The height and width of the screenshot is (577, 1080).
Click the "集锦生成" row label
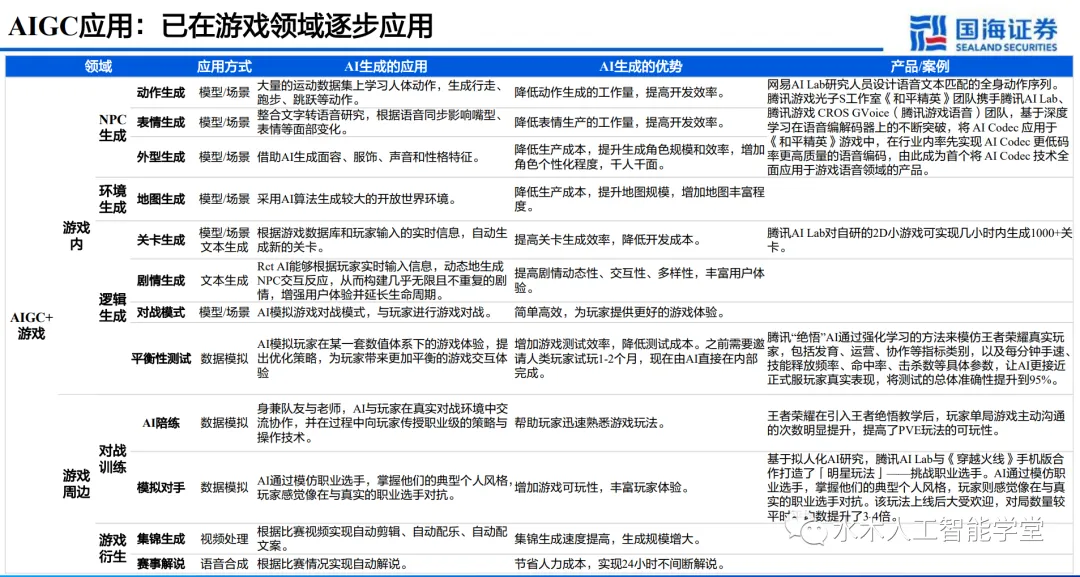161,538
